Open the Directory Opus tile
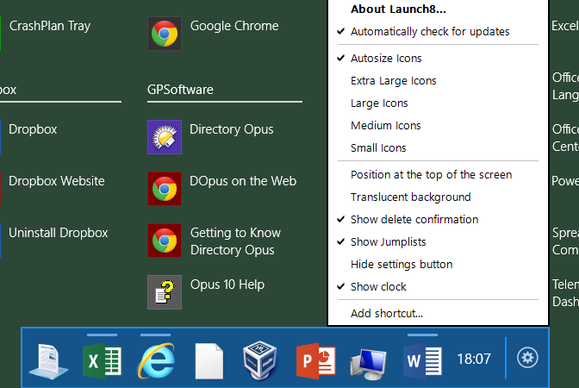This screenshot has width=579, height=388. tap(210, 137)
